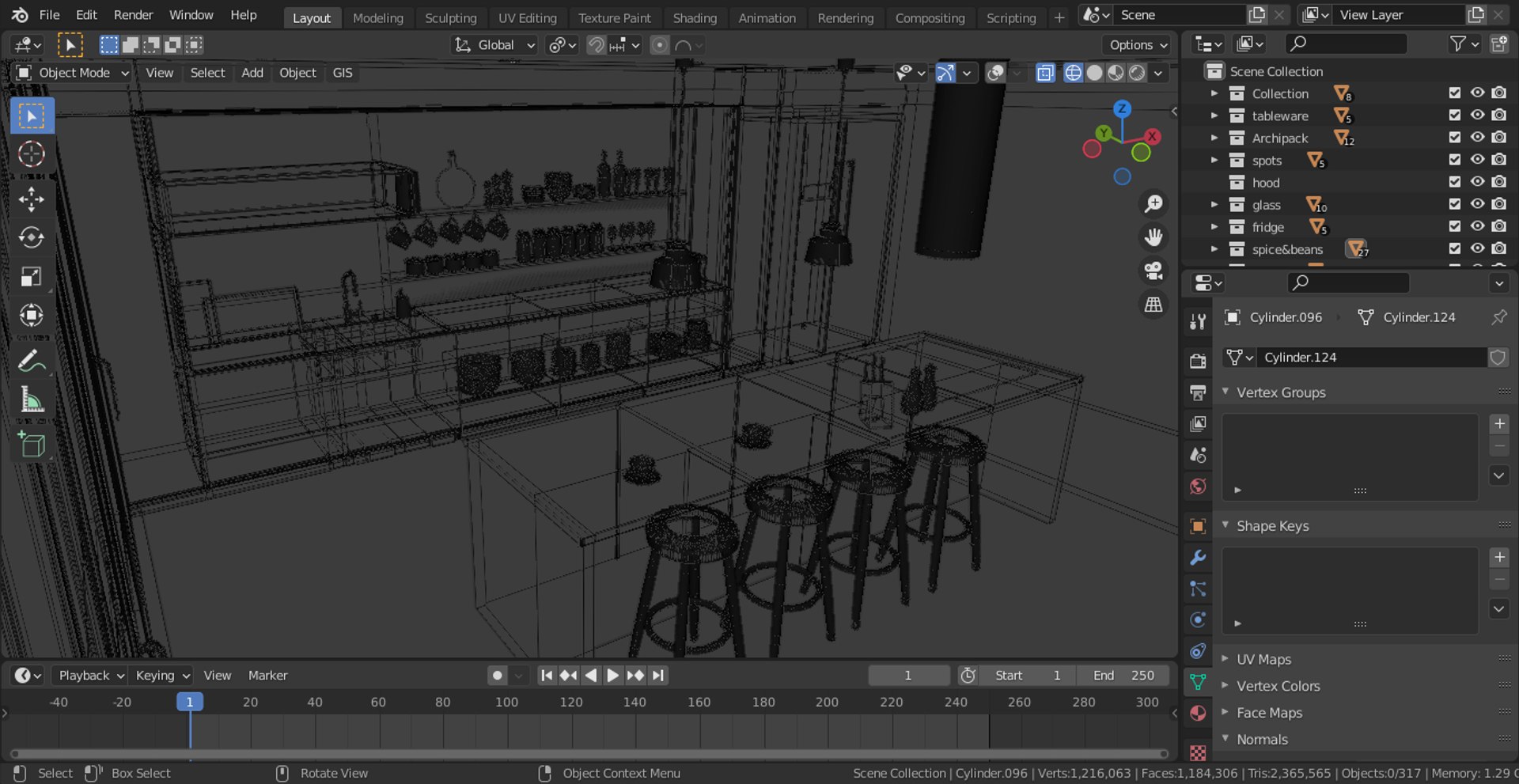Expand the spots collection
Screen dimensions: 1519x784
click(1214, 160)
